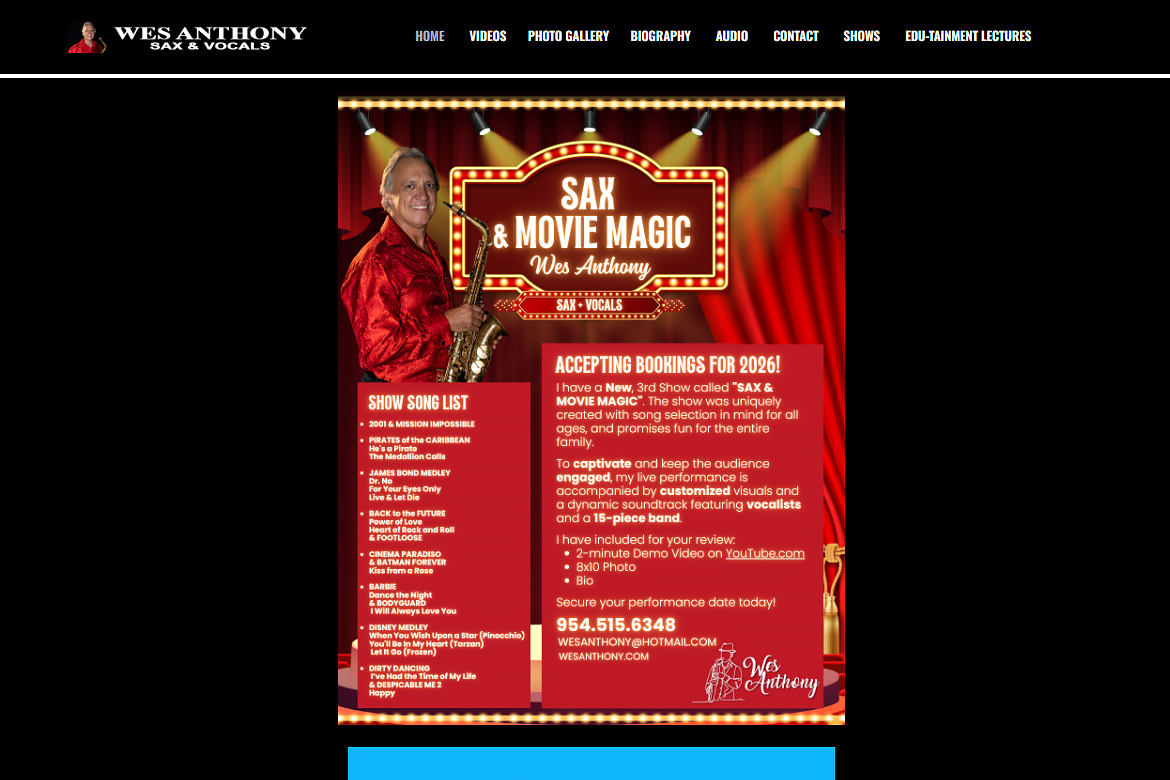The image size is (1170, 780).
Task: Click the blue bar below the flyer
Action: [590, 763]
